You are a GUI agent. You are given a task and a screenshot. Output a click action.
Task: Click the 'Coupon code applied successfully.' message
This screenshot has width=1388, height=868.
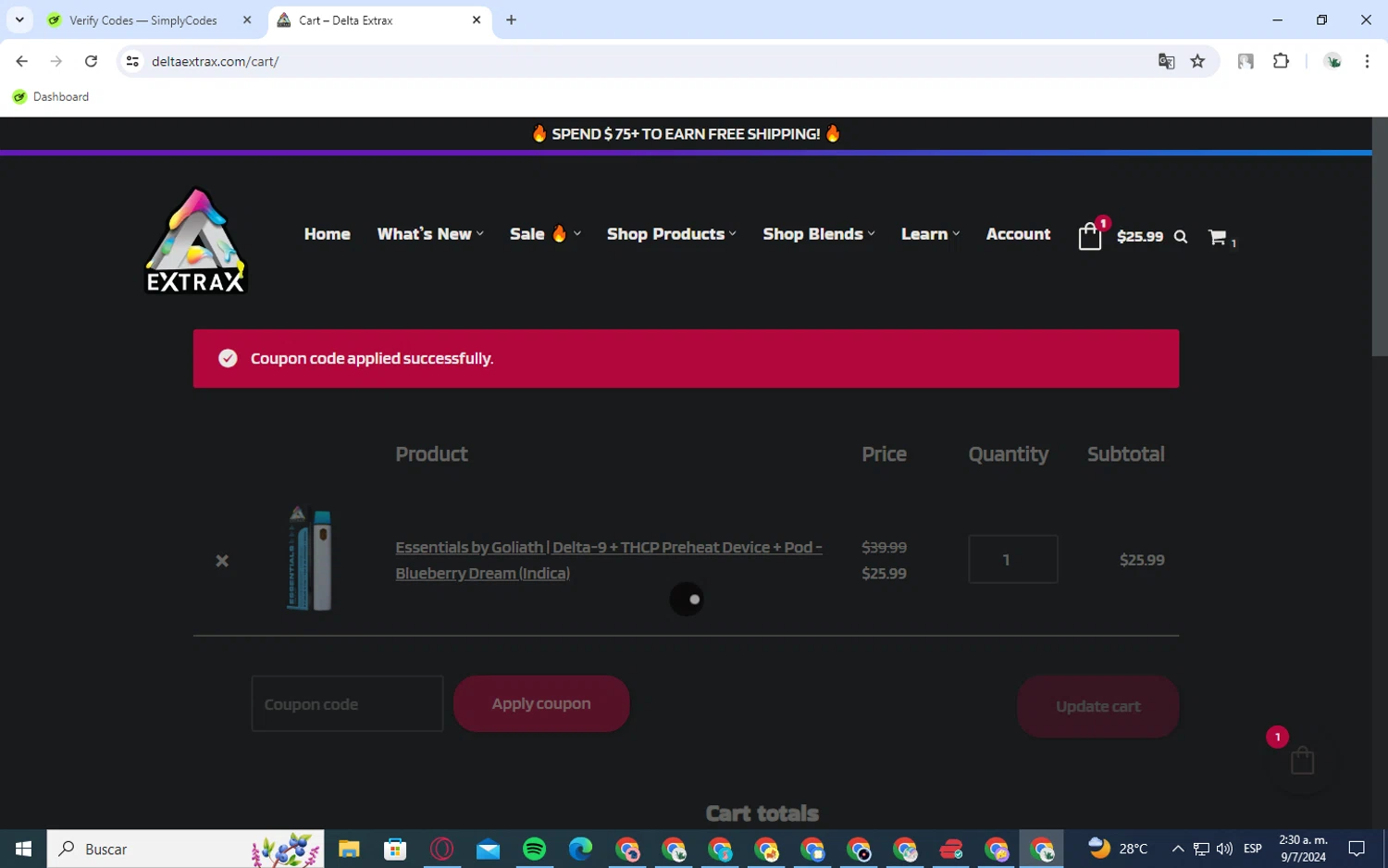pyautogui.click(x=371, y=358)
